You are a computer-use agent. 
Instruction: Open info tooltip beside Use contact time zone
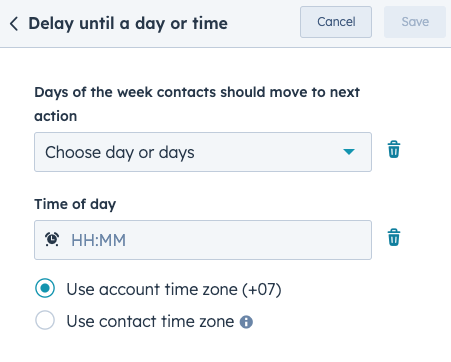coord(246,322)
